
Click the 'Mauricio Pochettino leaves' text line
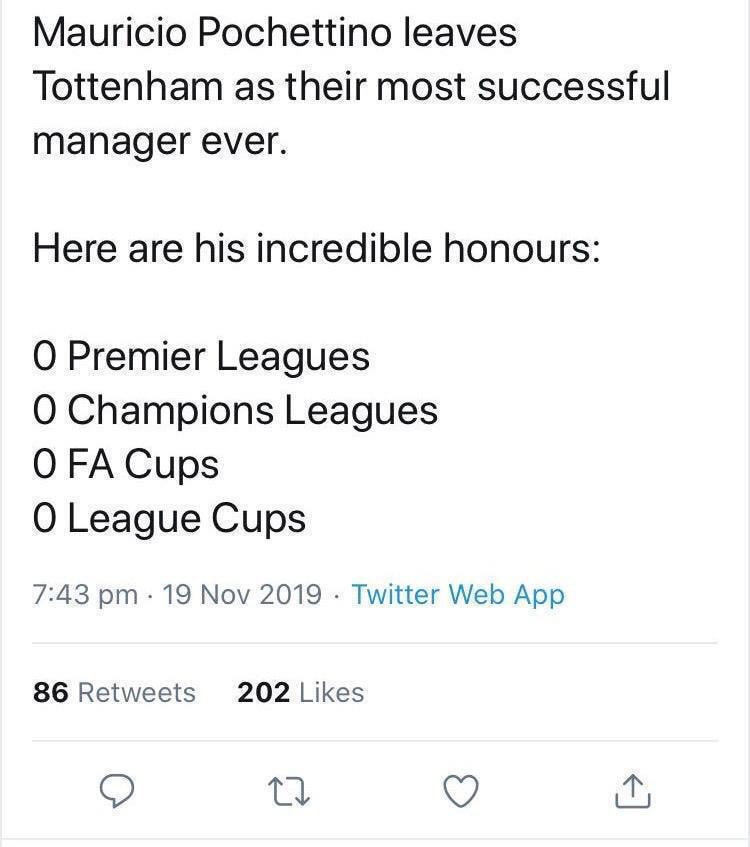pyautogui.click(x=274, y=34)
